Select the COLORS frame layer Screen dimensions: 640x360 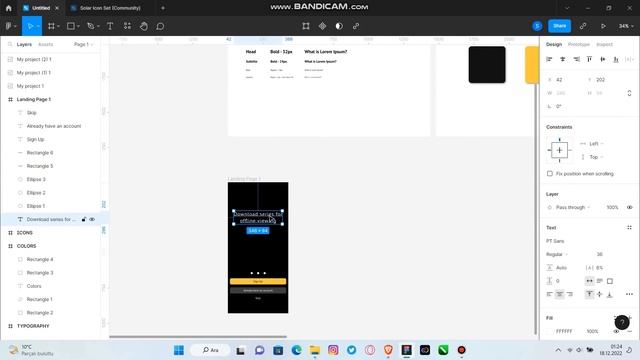(x=26, y=246)
